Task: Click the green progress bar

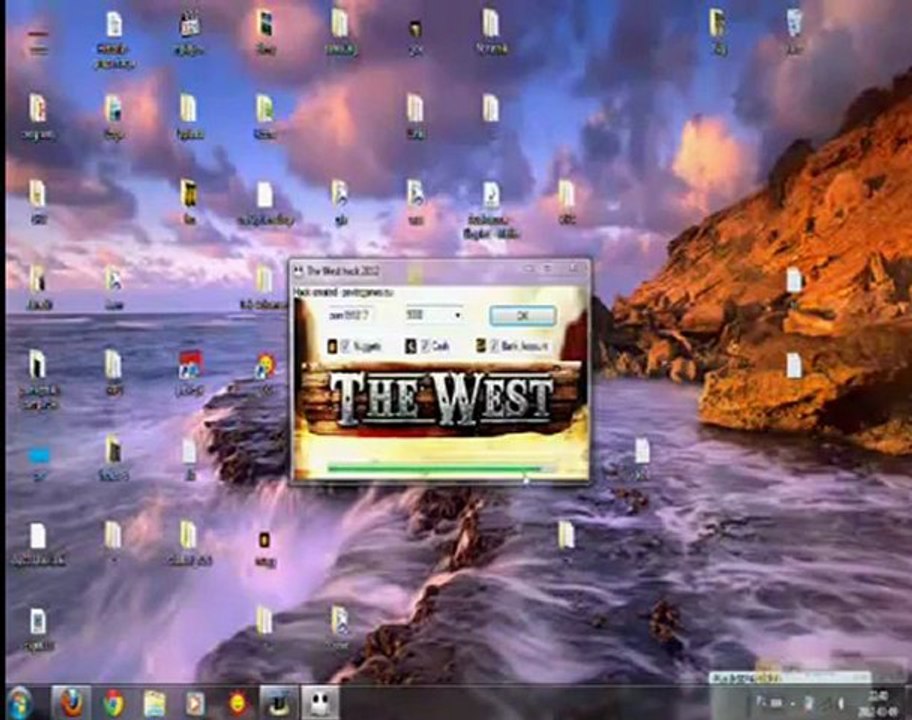Action: 440,468
